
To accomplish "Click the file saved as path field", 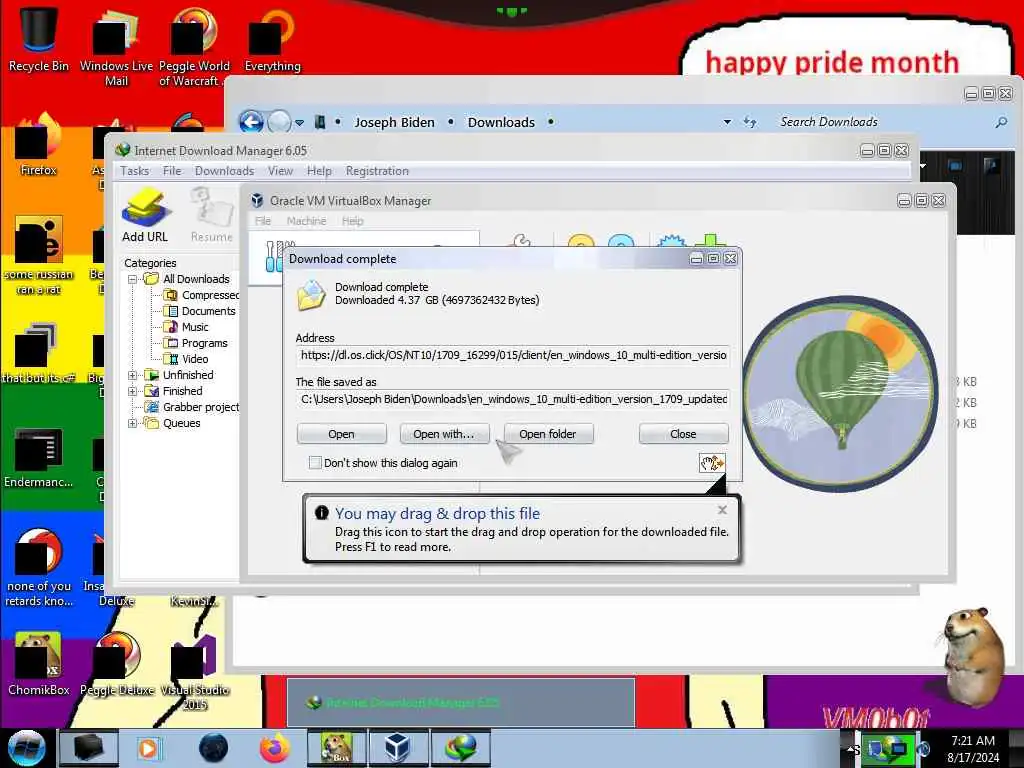I will (x=513, y=399).
